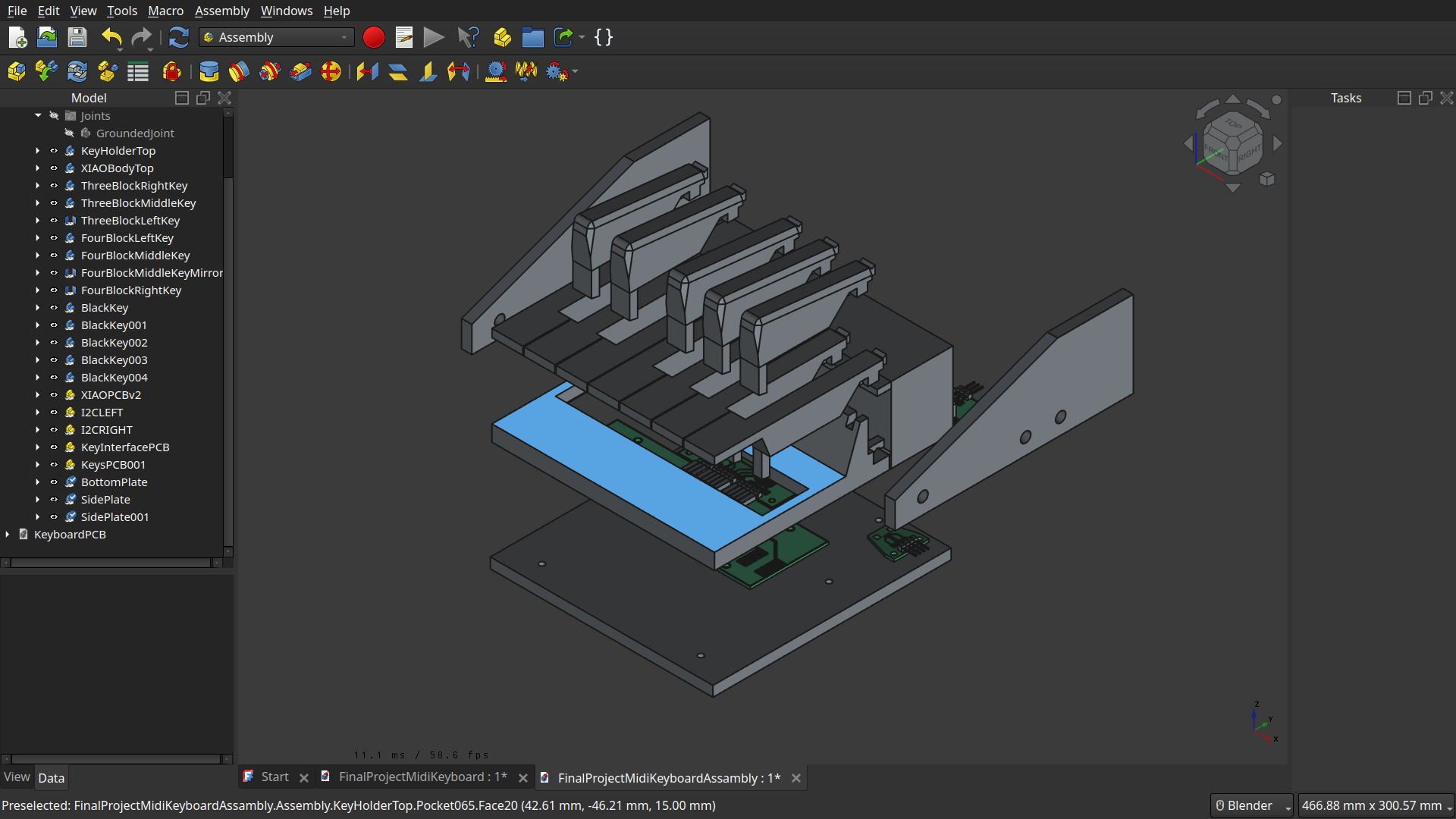Create a perpendicular joint
1456x819 pixels.
[428, 72]
